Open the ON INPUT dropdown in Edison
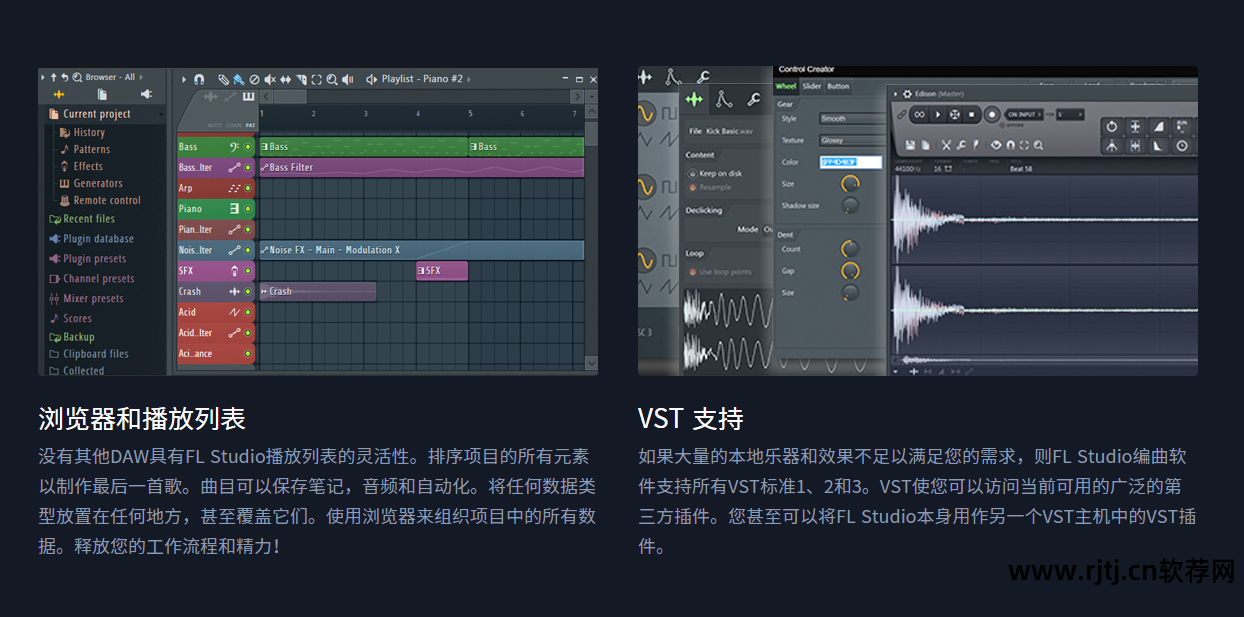The width and height of the screenshot is (1244, 617). [1024, 114]
